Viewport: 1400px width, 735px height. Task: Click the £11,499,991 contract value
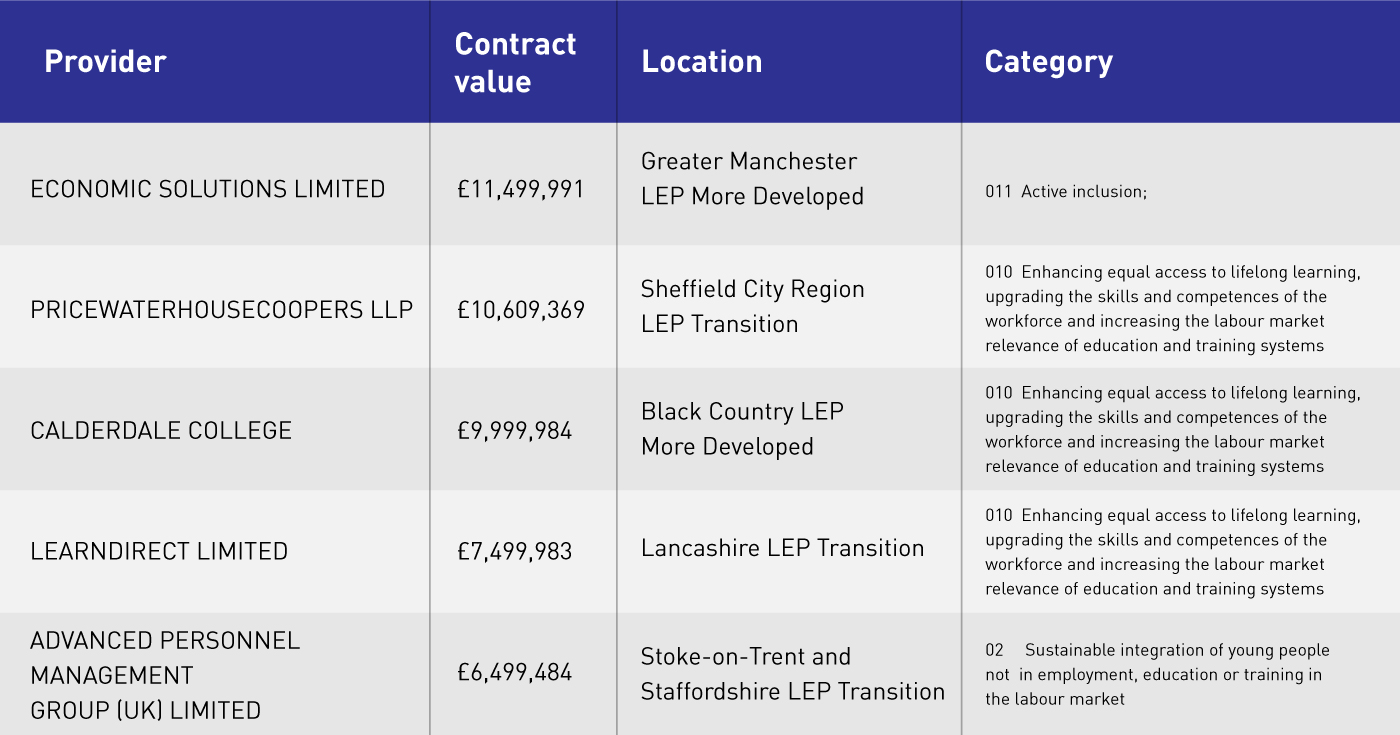click(520, 189)
